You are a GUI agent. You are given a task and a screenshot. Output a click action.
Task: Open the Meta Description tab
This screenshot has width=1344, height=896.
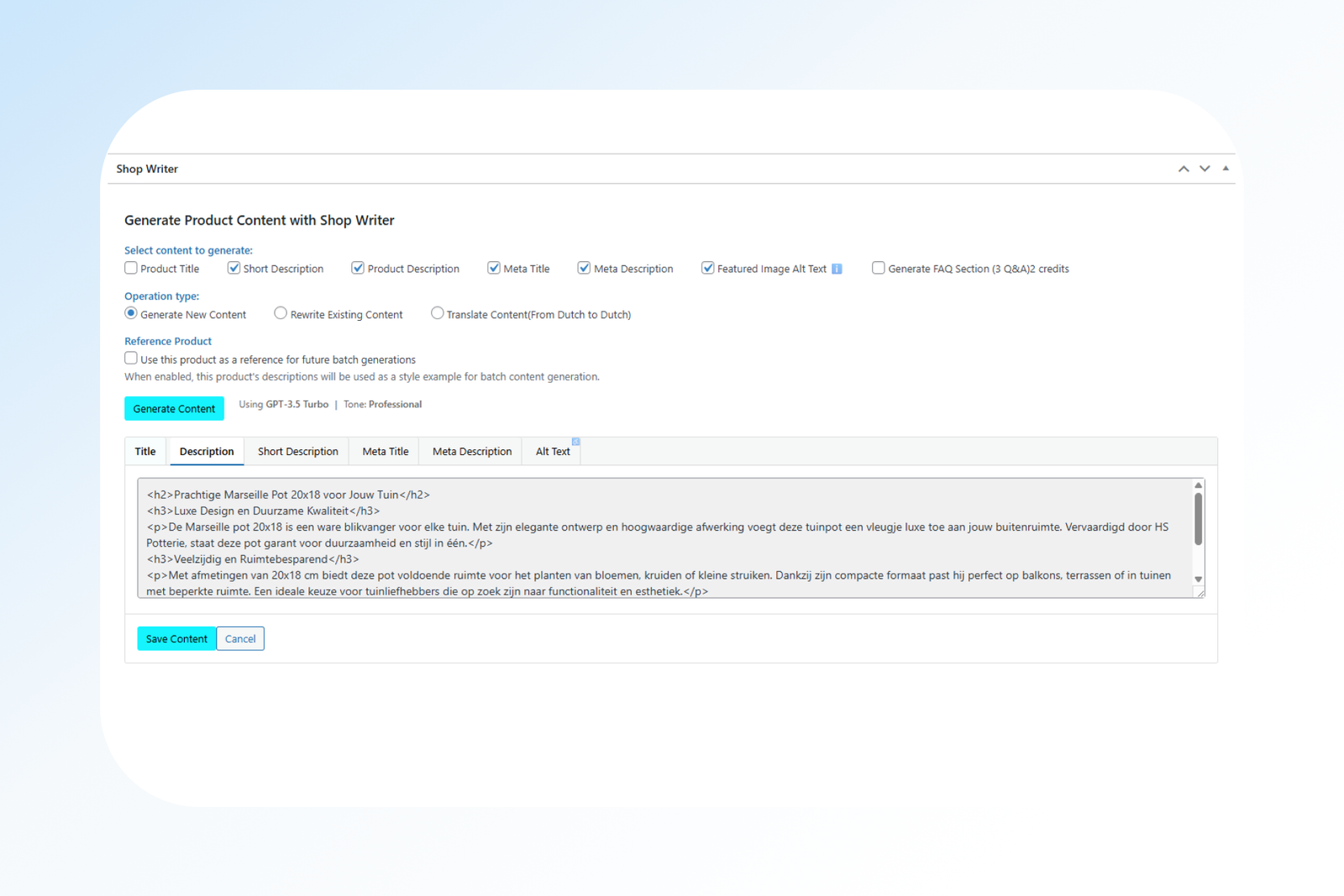tap(471, 452)
